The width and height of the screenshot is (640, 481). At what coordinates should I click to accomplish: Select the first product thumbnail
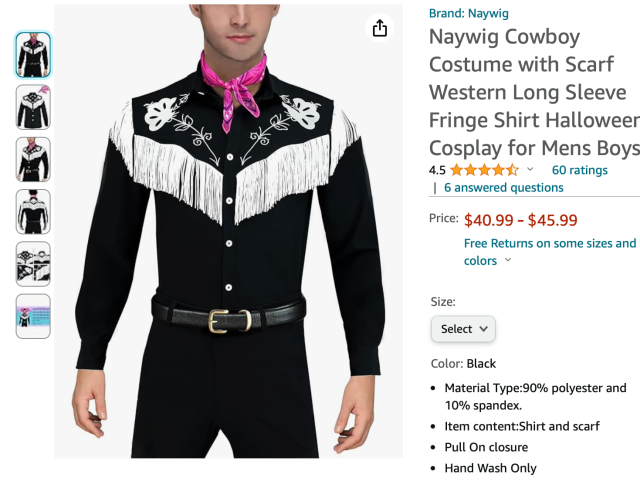point(33,55)
